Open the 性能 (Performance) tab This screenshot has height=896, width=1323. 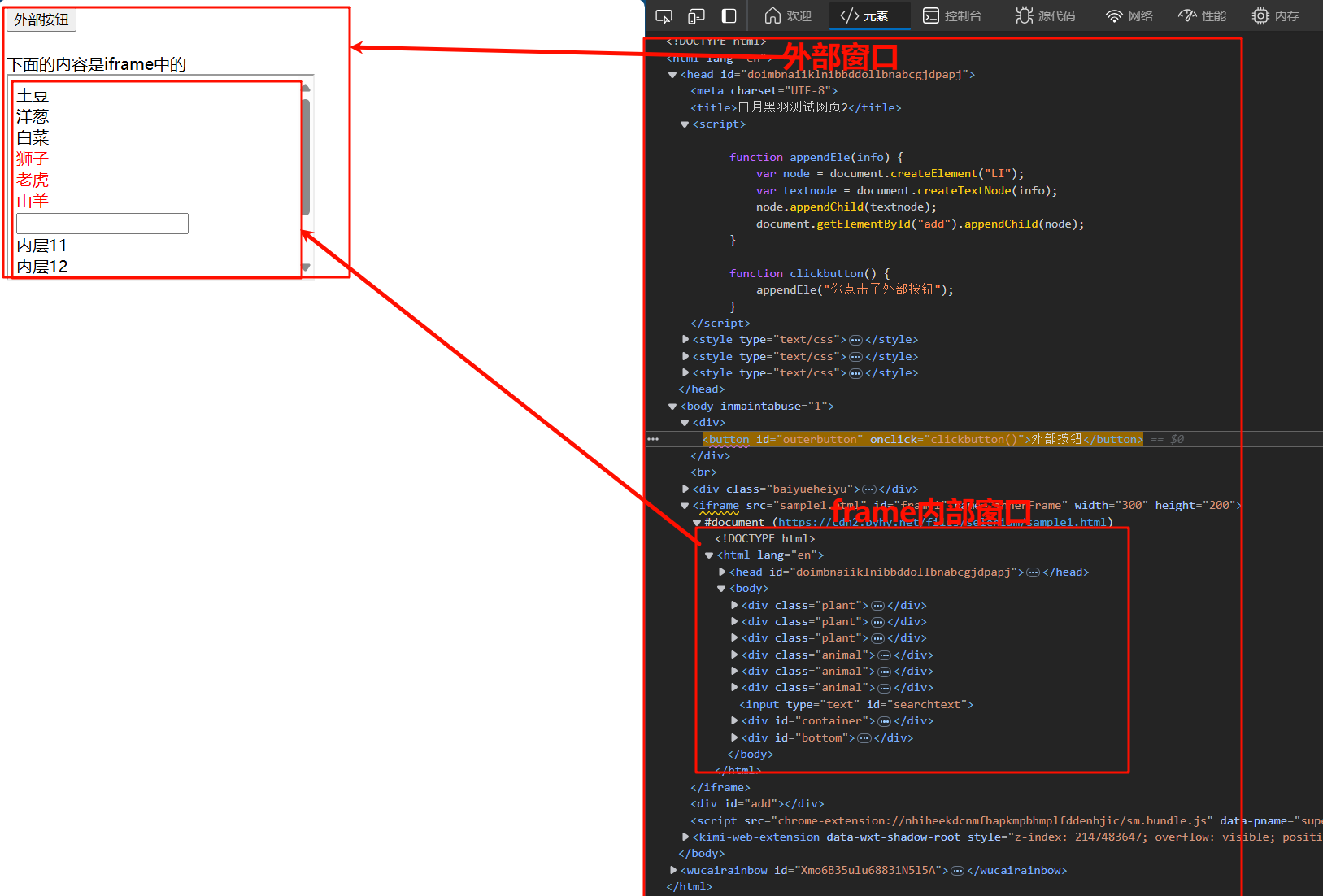1203,16
